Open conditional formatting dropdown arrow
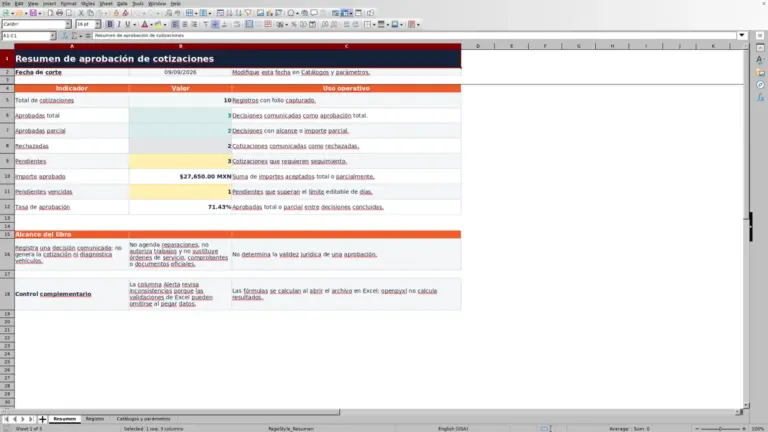 418,24
